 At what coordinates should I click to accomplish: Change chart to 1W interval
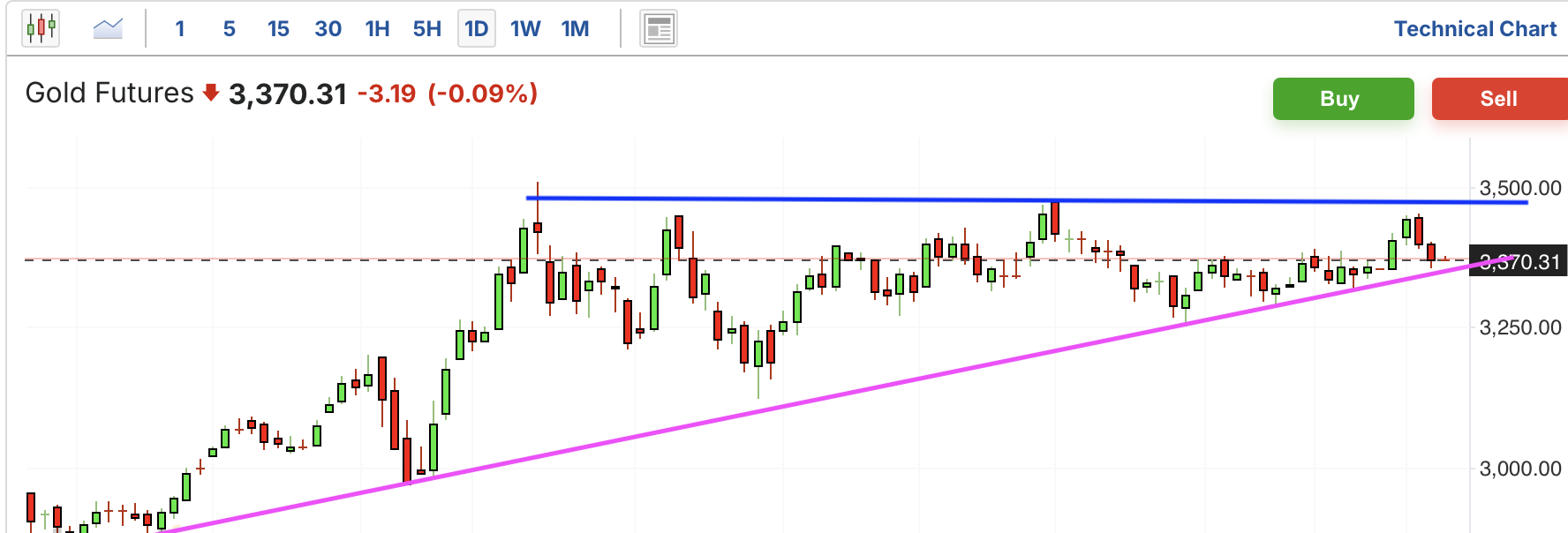click(525, 29)
